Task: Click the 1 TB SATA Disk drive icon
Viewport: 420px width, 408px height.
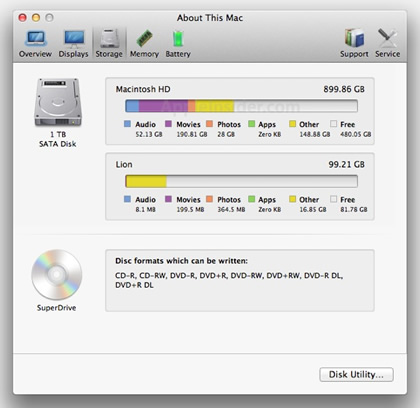Action: 58,102
